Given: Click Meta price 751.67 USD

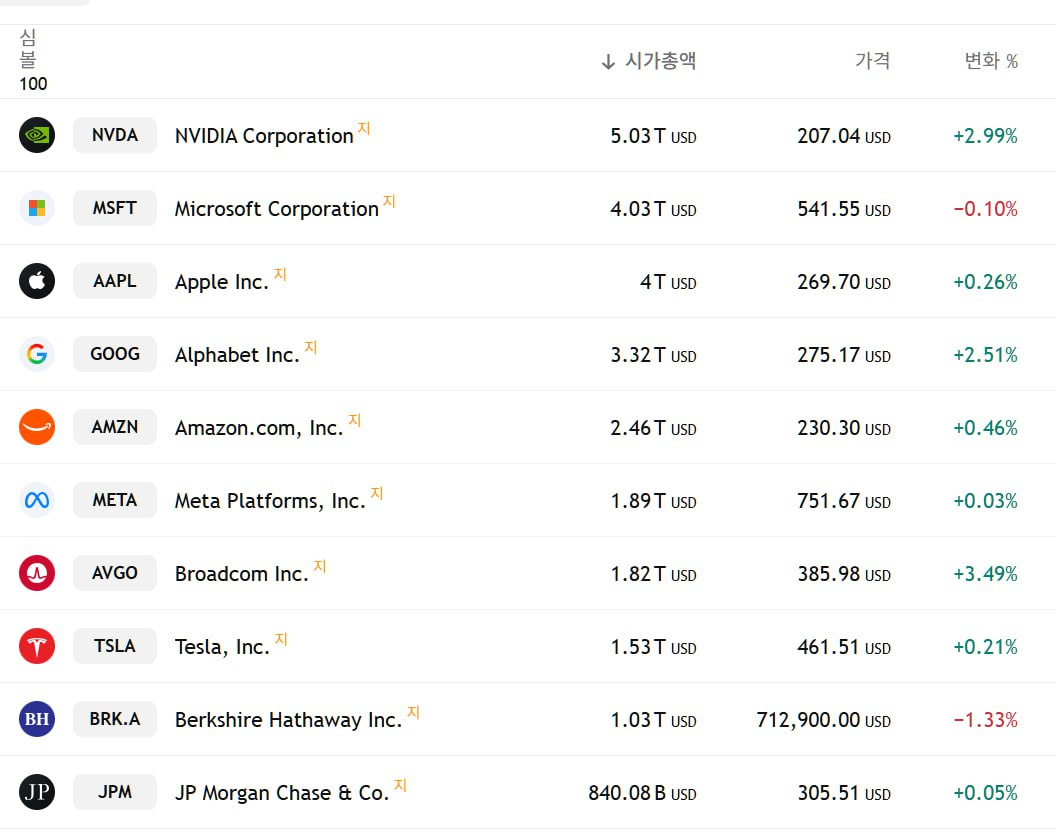Looking at the screenshot, I should [844, 501].
